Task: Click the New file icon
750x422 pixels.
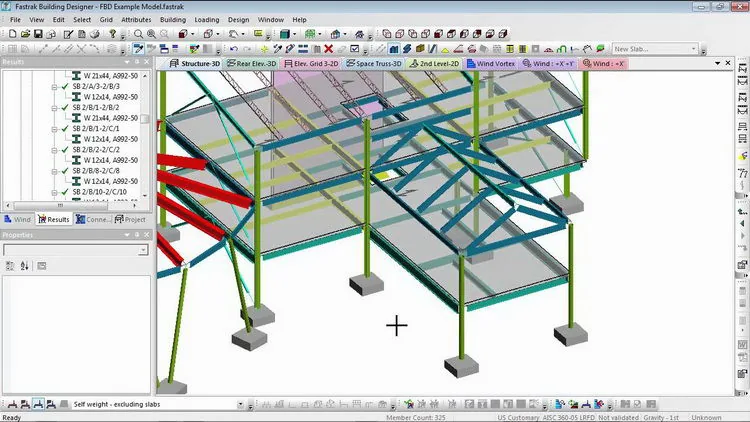Action: pyautogui.click(x=12, y=34)
